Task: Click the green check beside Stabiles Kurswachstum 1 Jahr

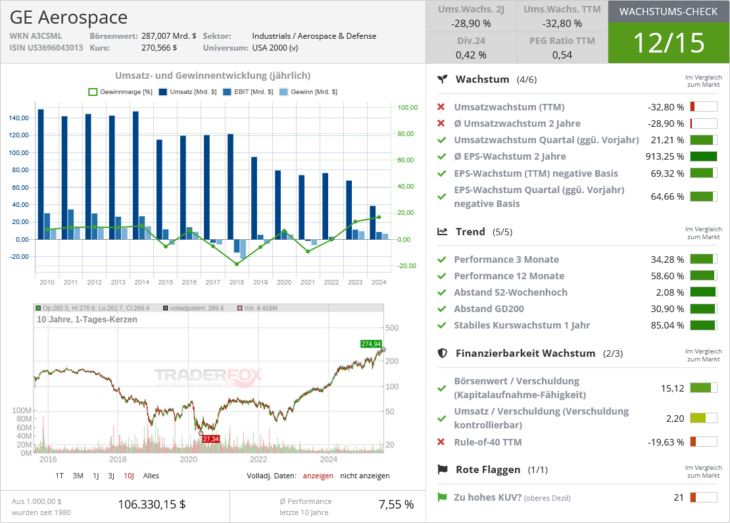Action: 442,325
